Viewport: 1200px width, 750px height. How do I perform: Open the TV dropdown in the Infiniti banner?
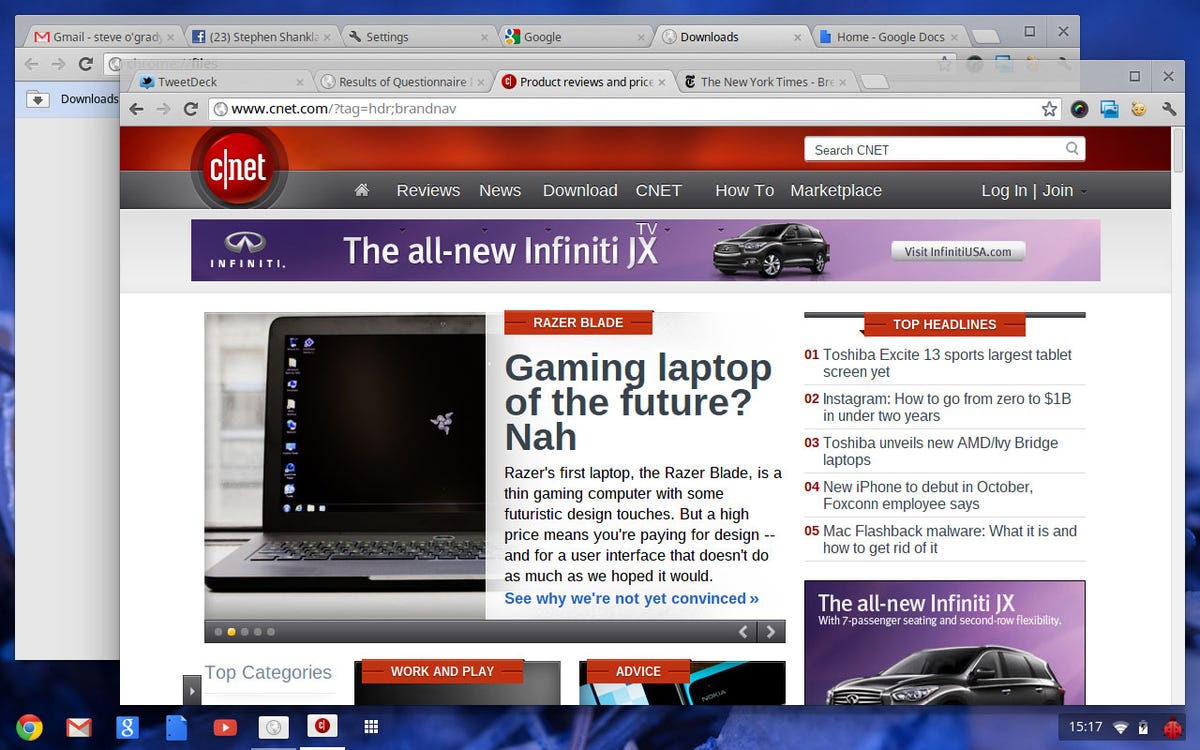pyautogui.click(x=668, y=229)
